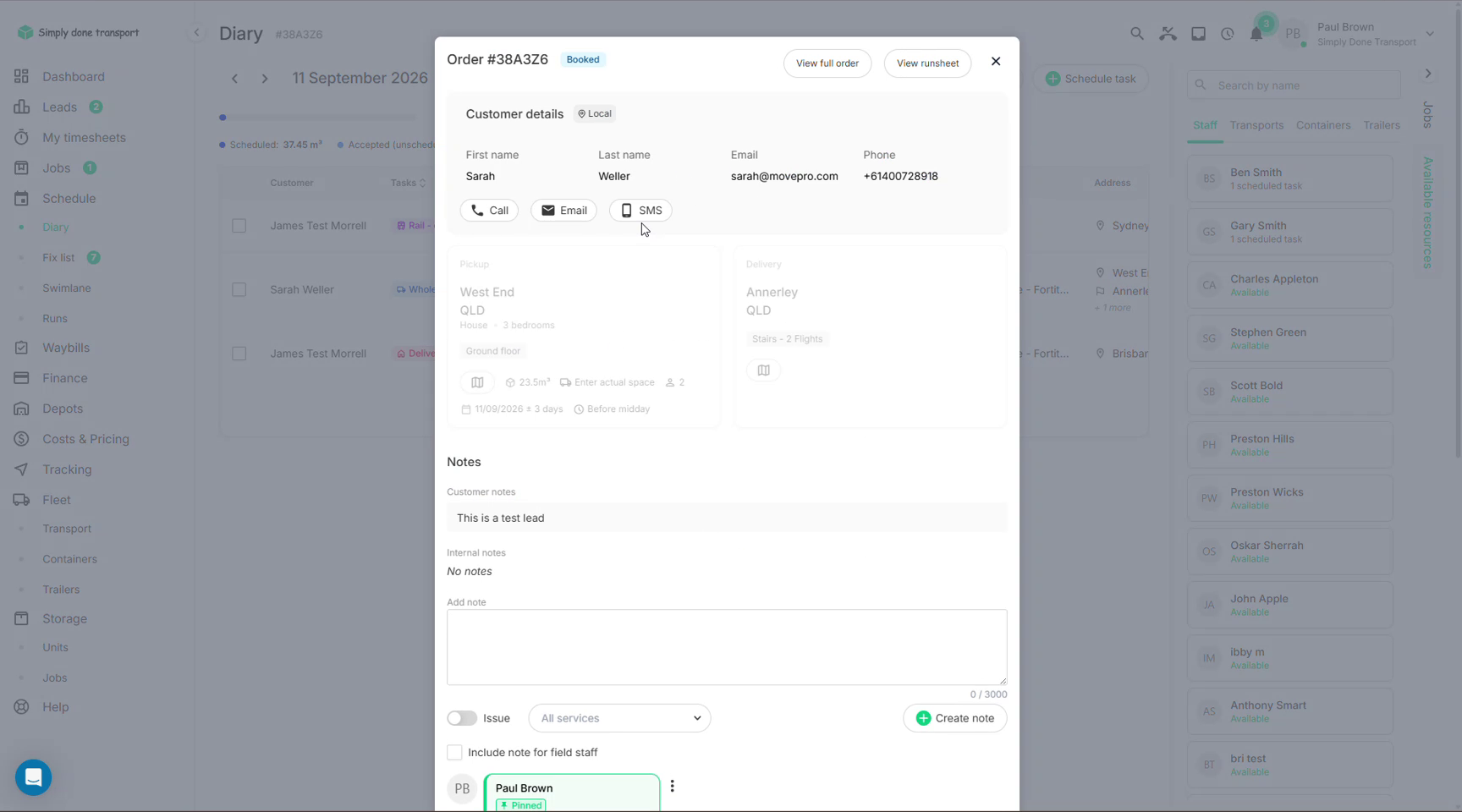This screenshot has height=812, width=1462.
Task: Click View full order button
Action: coord(827,63)
